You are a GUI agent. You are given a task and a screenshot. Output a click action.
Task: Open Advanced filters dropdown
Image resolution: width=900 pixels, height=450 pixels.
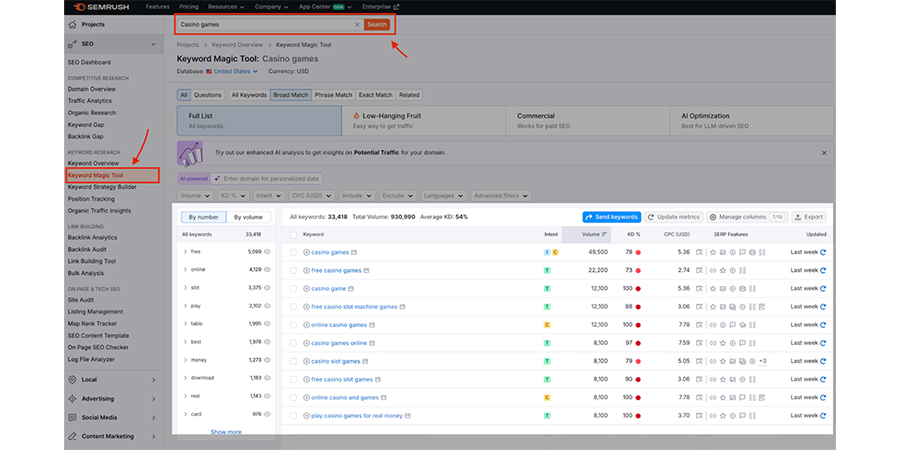501,196
